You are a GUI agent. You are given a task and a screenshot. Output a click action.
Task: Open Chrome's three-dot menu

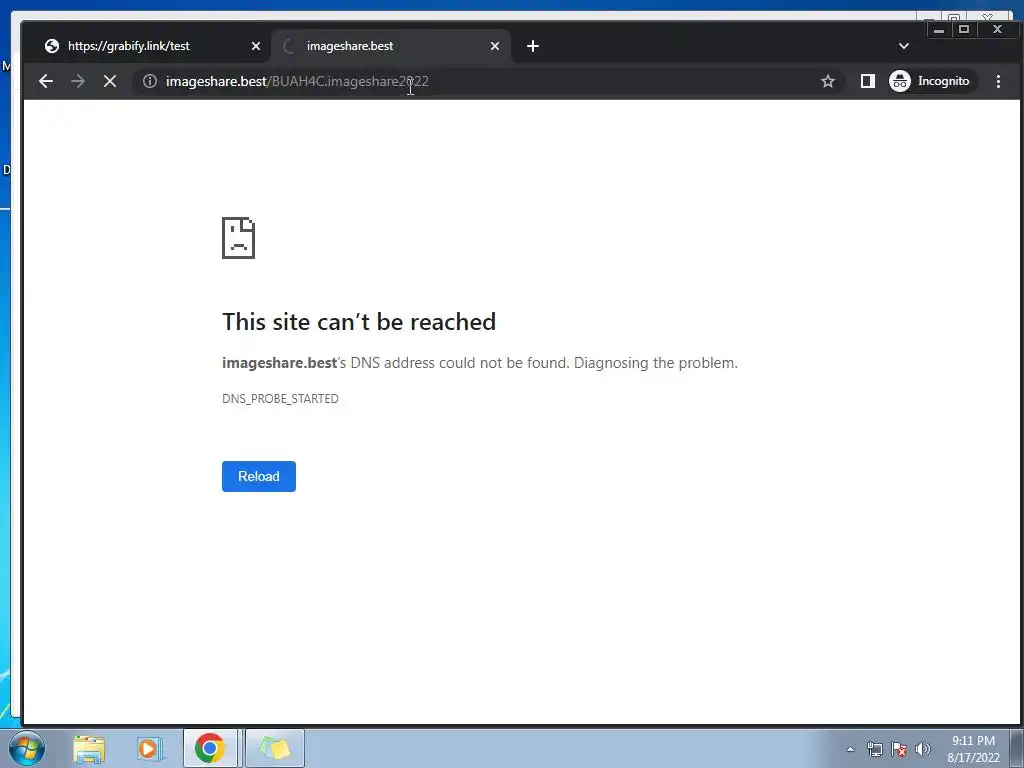coord(998,81)
